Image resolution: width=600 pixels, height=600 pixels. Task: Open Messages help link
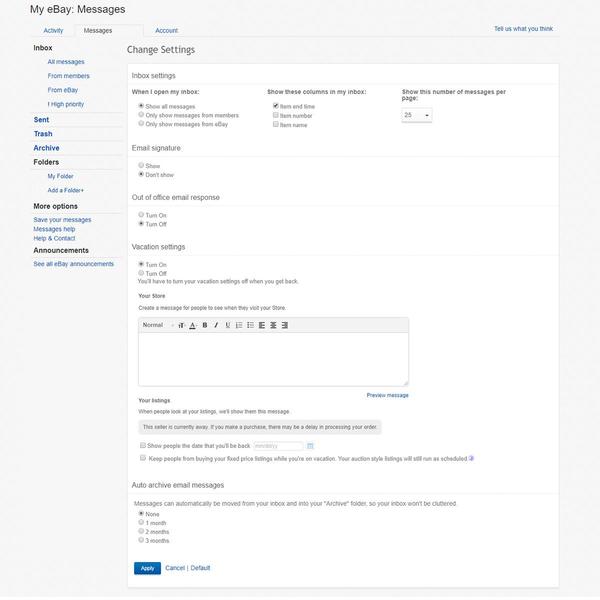click(x=54, y=229)
